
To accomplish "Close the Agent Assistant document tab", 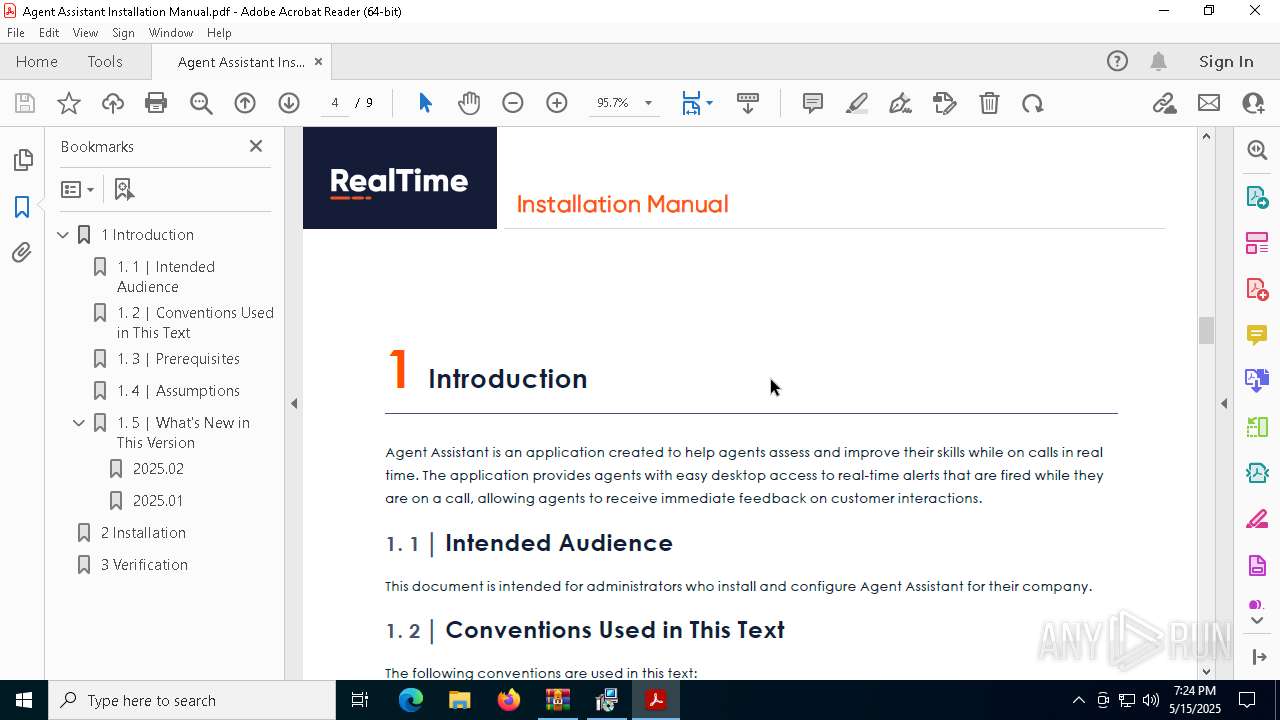I will pos(318,62).
